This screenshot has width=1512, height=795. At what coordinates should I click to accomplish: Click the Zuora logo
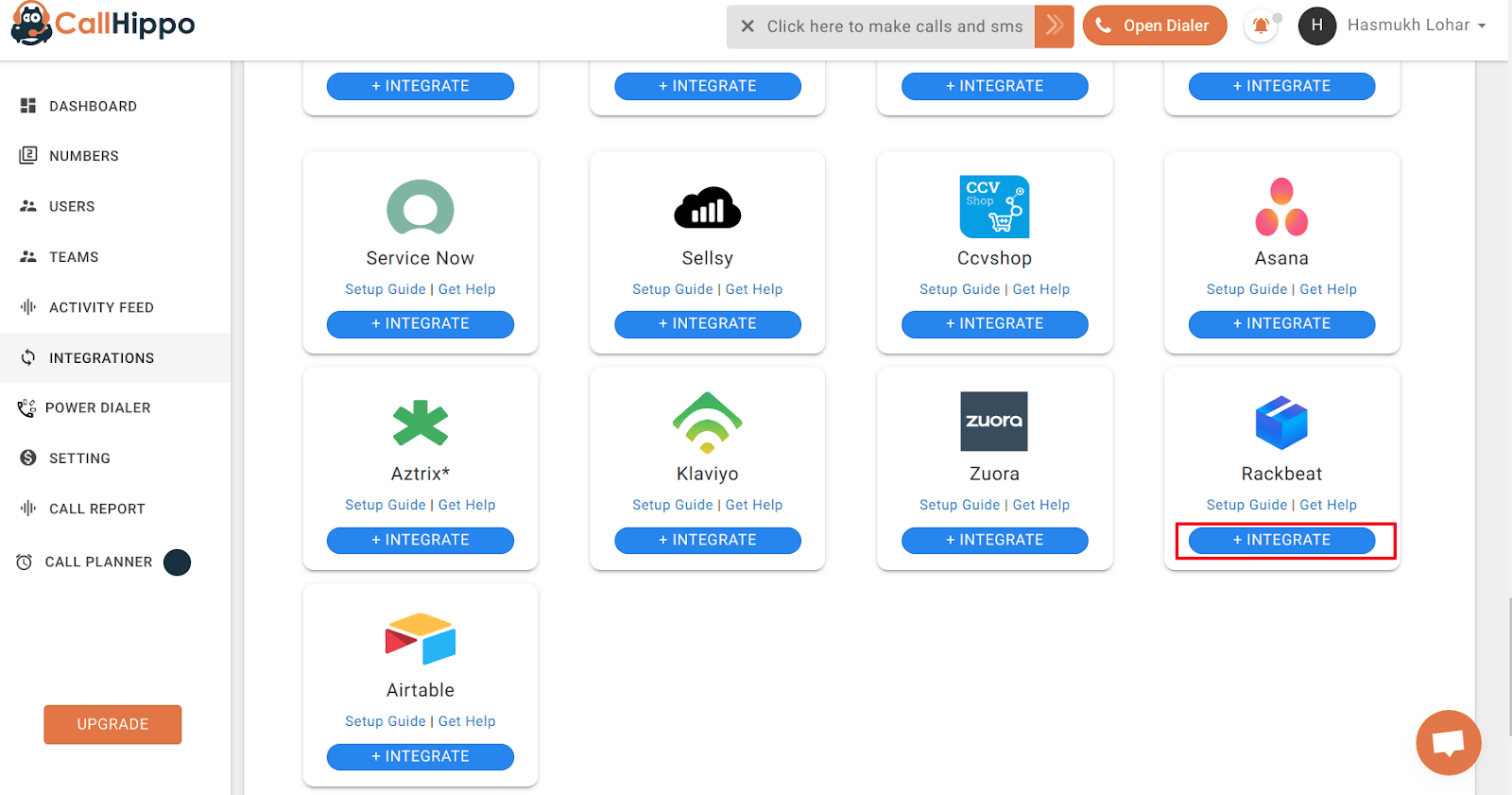994,422
